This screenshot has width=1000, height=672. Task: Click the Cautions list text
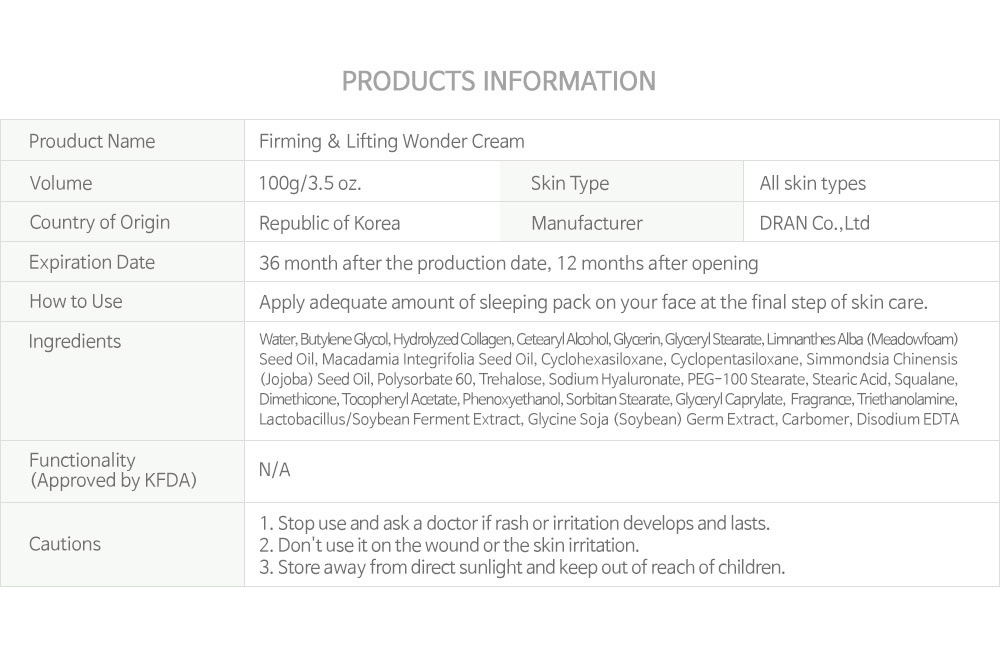click(x=522, y=545)
